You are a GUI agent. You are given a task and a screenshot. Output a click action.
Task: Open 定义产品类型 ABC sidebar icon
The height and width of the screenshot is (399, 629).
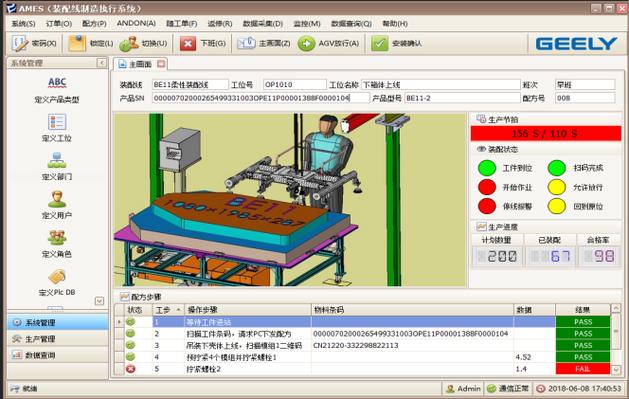click(57, 83)
